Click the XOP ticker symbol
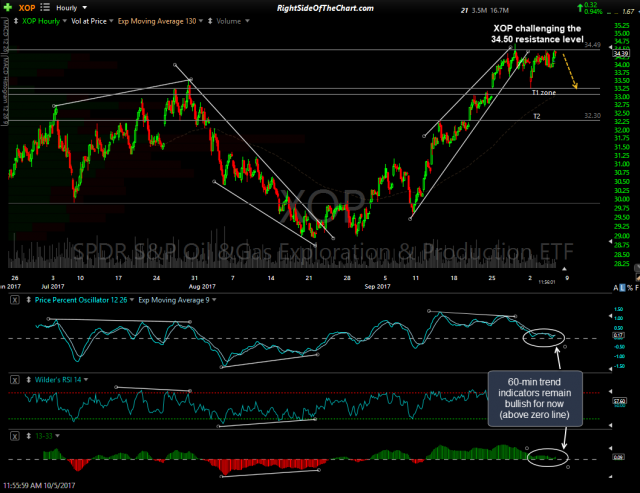Image resolution: width=640 pixels, height=493 pixels. [x=27, y=8]
